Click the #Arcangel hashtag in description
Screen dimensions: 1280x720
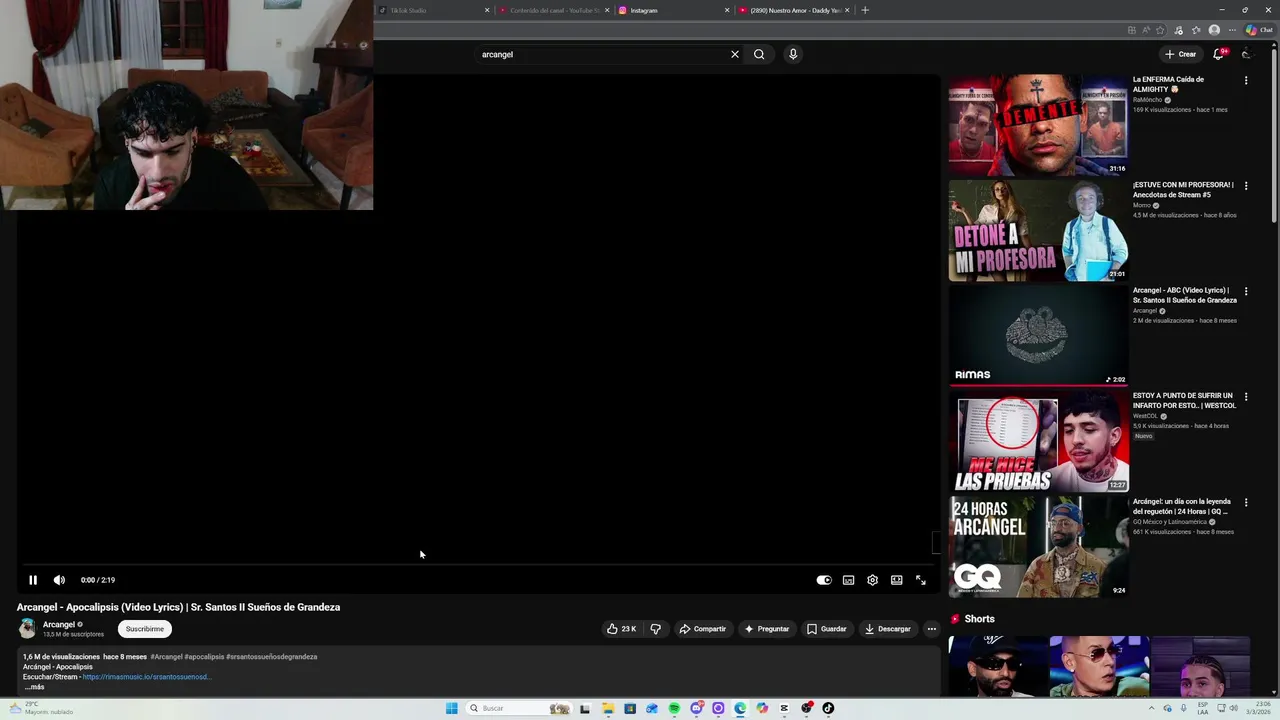[x=167, y=657]
